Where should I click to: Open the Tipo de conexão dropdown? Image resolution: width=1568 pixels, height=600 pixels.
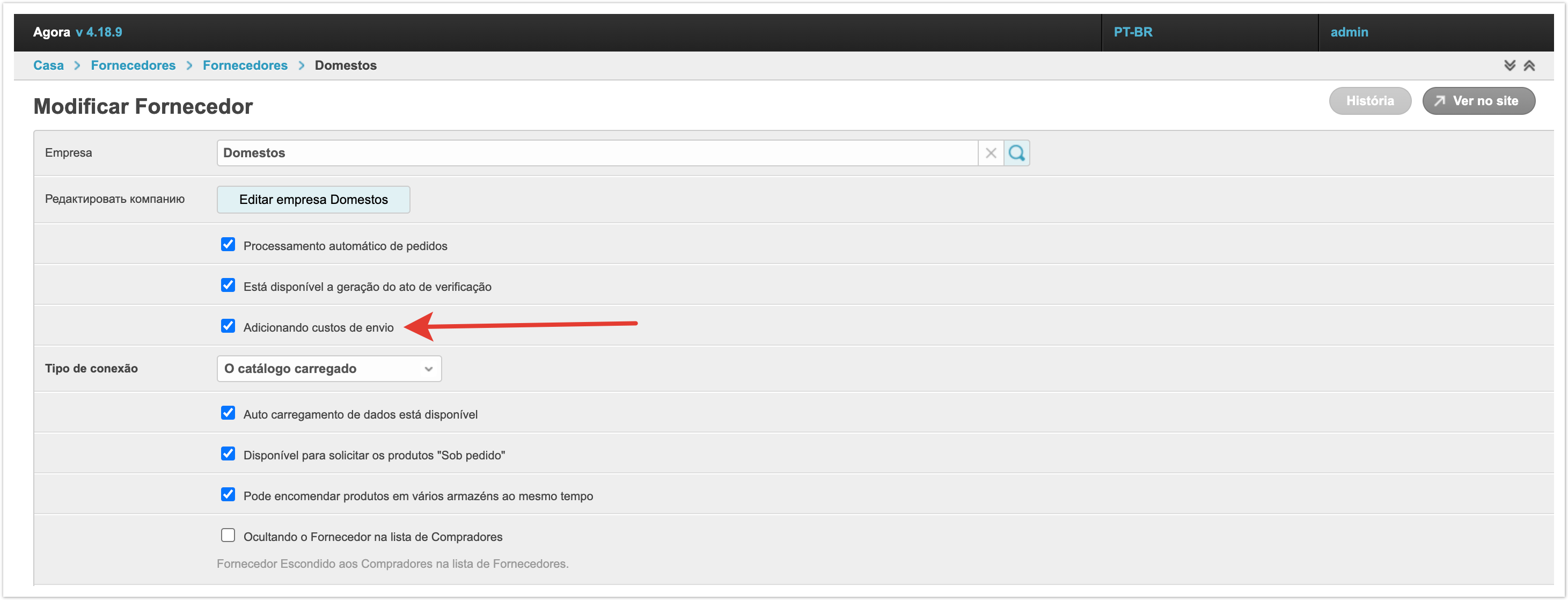tap(329, 369)
